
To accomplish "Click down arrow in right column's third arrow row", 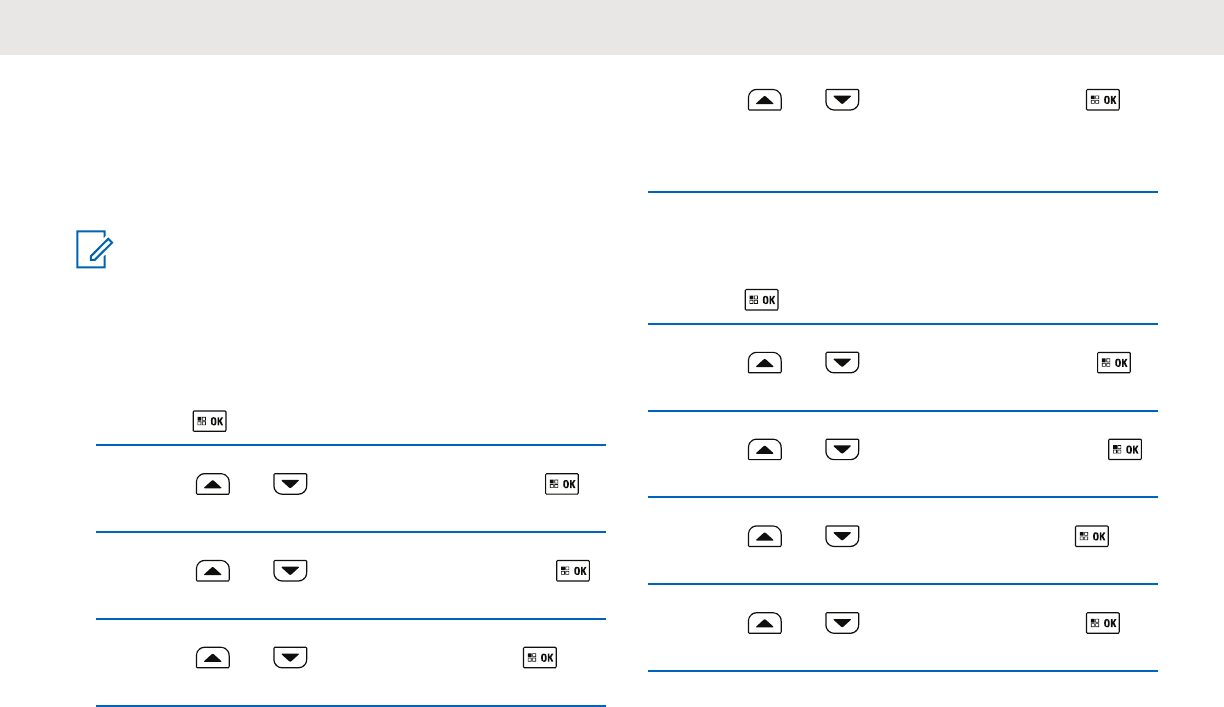I will 844,449.
